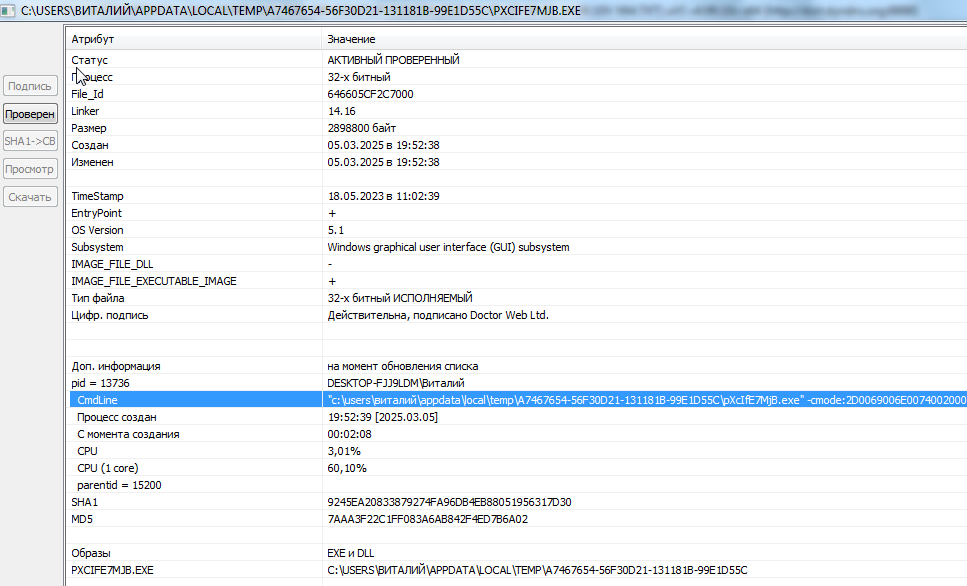Screen dimensions: 967x586
Task: Select value 646605CF2C7000
Action: click(x=370, y=94)
